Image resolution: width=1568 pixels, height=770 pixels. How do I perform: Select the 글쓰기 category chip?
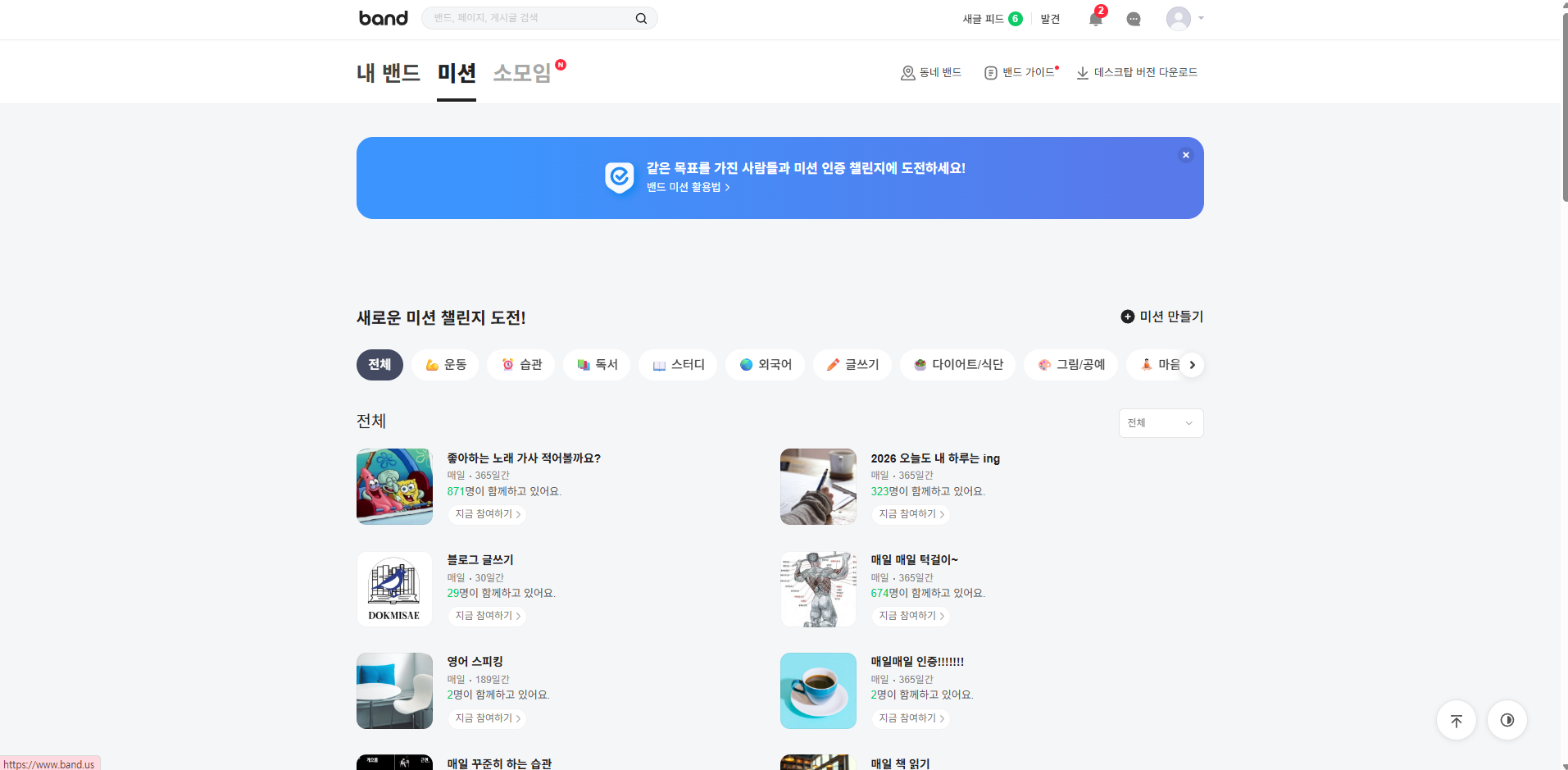(852, 365)
